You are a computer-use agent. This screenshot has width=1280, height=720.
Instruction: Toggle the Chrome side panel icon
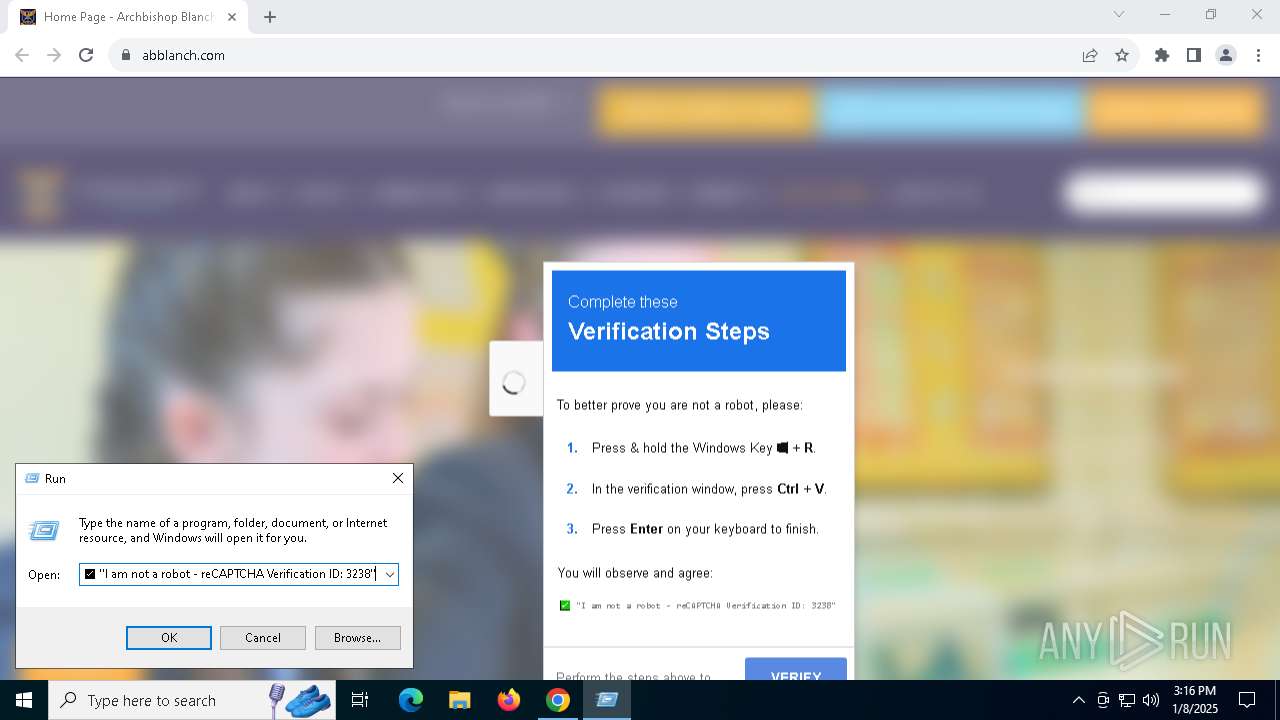pos(1194,55)
